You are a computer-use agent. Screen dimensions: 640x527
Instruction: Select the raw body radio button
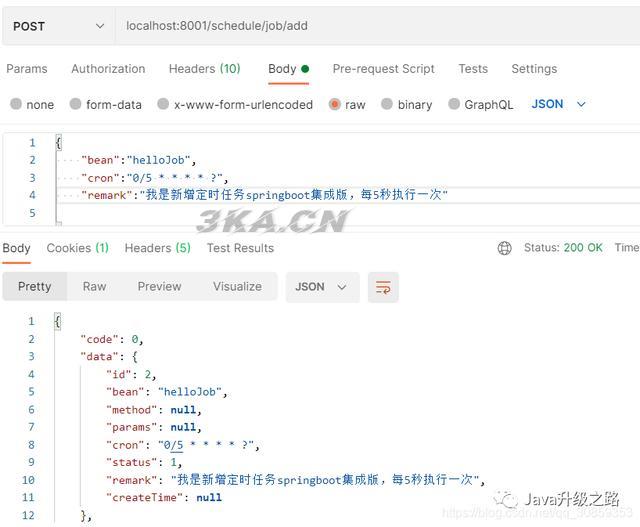tap(334, 104)
